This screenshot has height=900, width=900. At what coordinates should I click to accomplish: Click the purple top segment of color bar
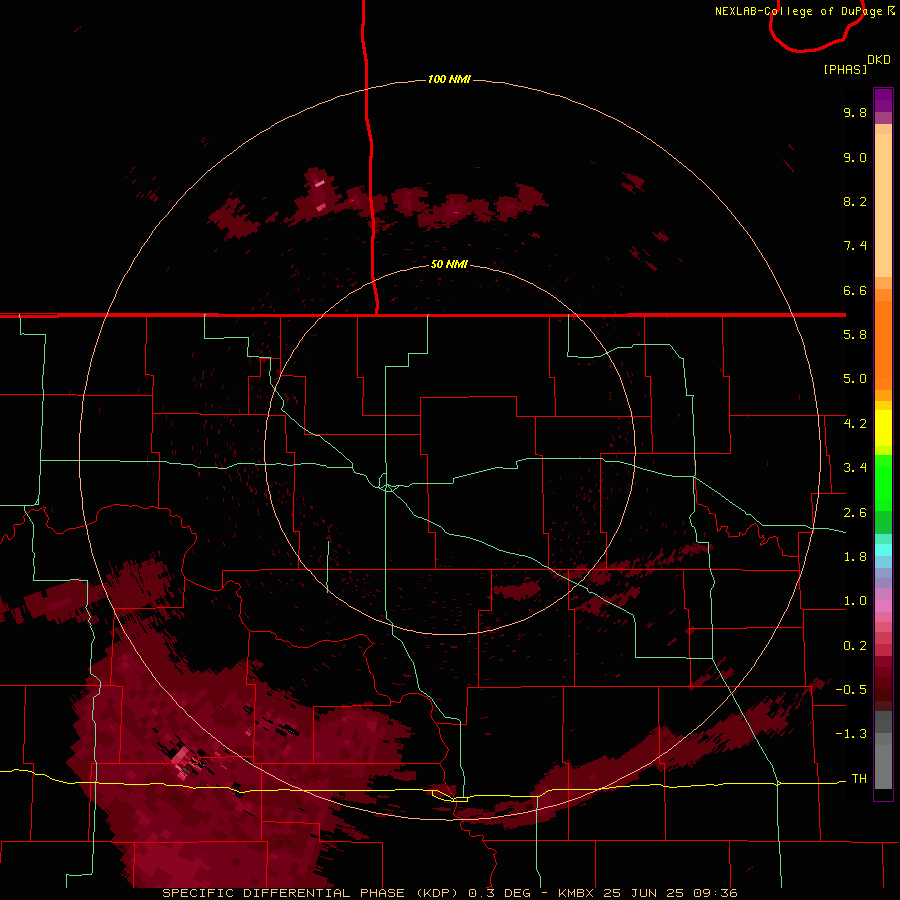[883, 101]
